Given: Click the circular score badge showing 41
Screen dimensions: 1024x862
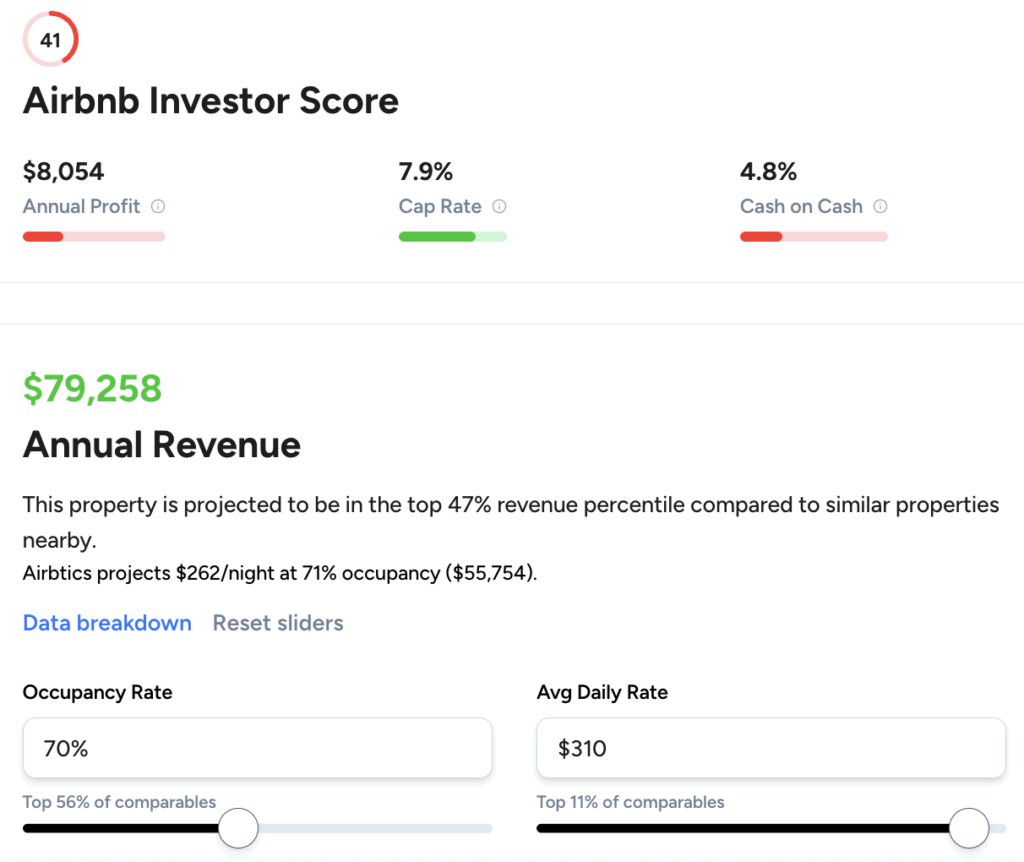Looking at the screenshot, I should tap(50, 40).
